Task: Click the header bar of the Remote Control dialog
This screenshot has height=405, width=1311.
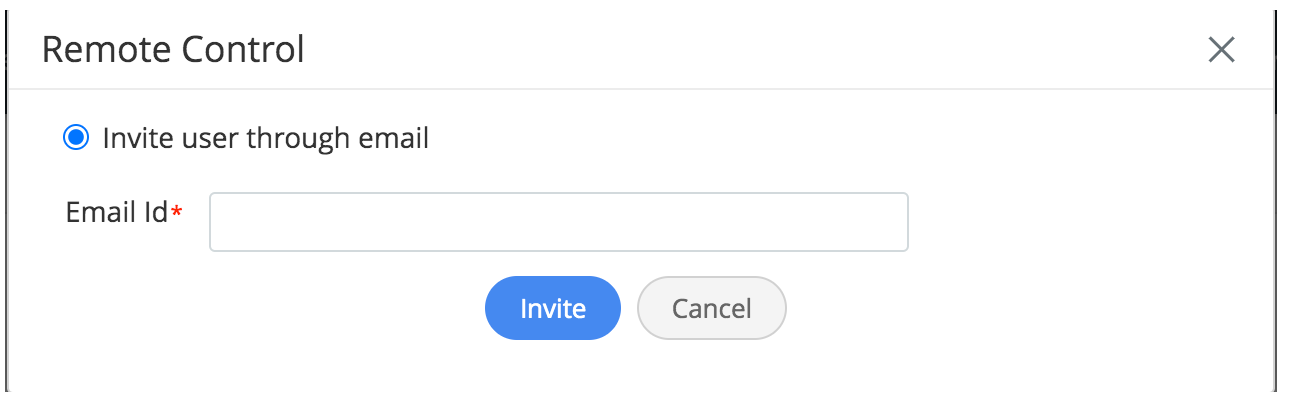Action: pos(640,50)
